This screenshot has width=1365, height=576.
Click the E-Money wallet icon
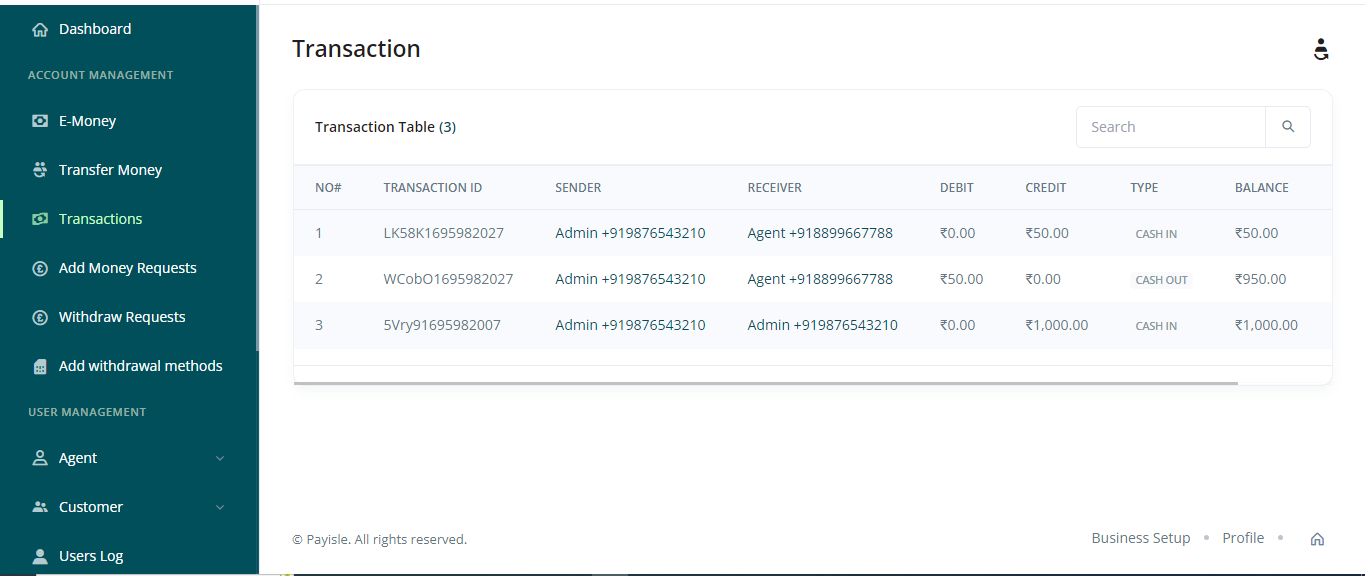[40, 120]
